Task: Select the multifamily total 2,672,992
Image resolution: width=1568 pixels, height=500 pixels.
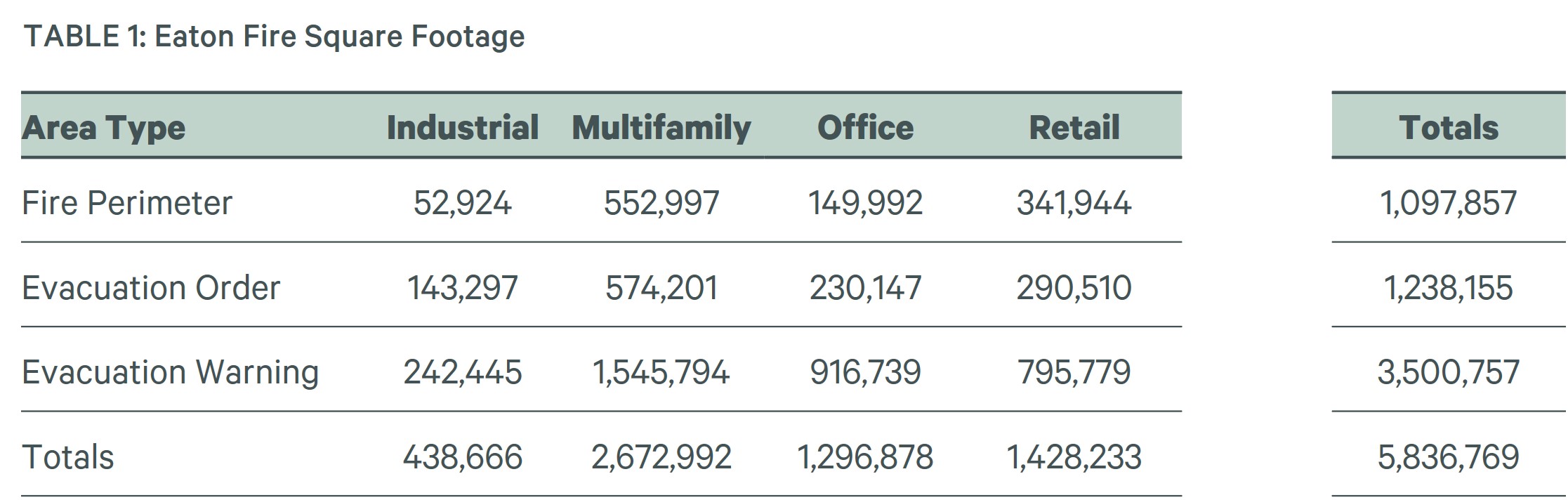Action: tap(661, 457)
